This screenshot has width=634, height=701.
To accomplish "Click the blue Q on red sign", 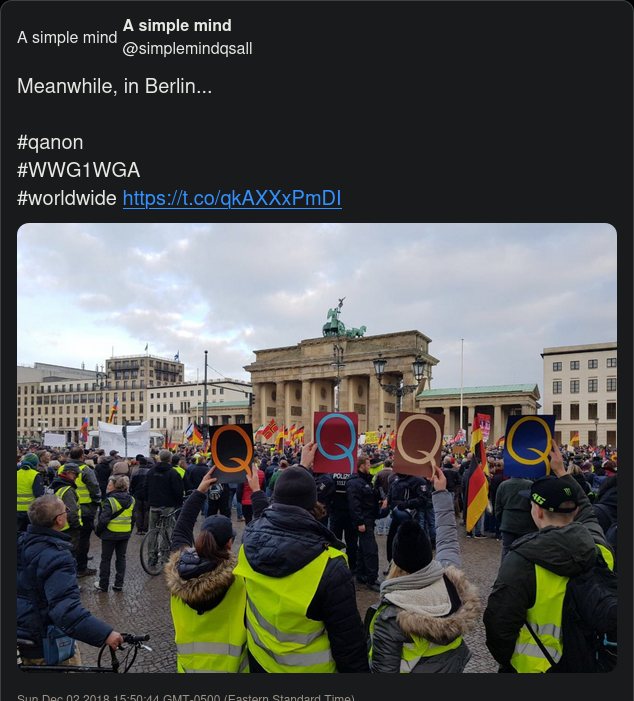I will pos(335,442).
